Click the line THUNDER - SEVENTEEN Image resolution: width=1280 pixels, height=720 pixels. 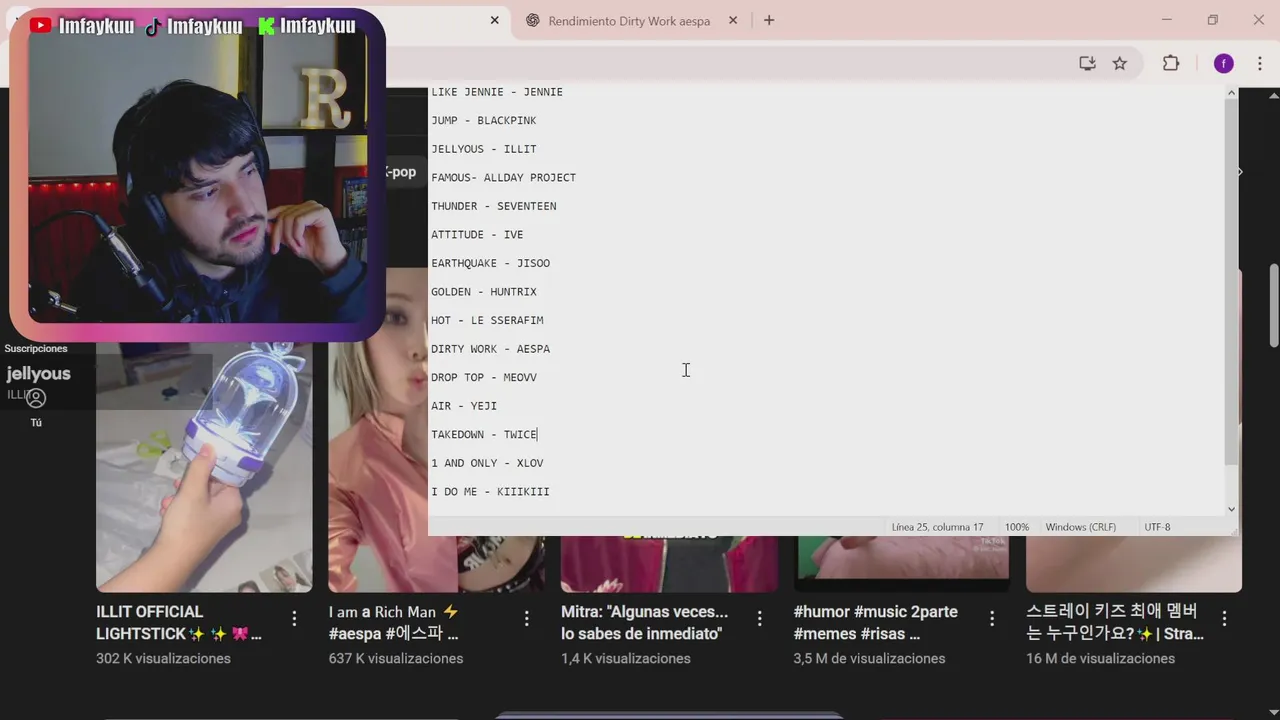494,206
